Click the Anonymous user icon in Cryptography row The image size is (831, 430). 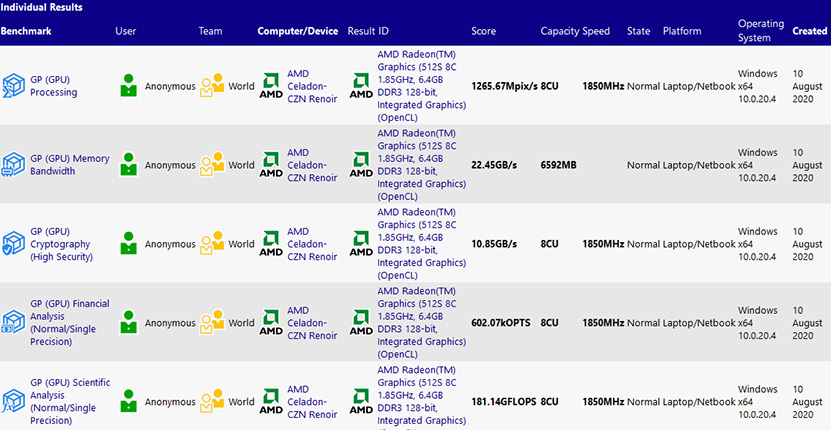(129, 243)
